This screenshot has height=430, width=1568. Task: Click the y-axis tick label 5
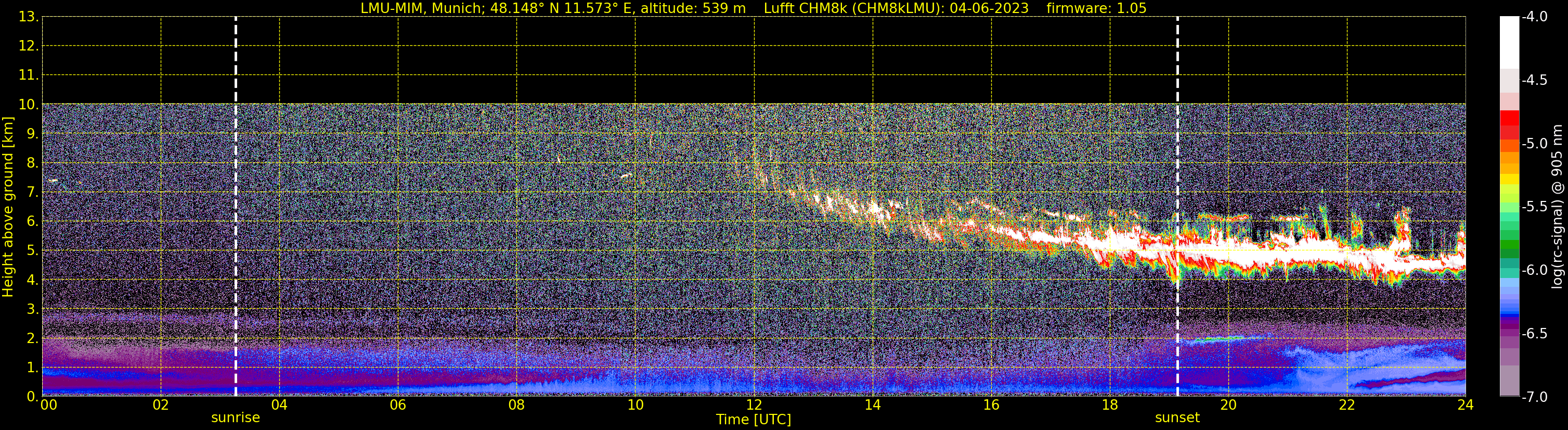[33, 251]
